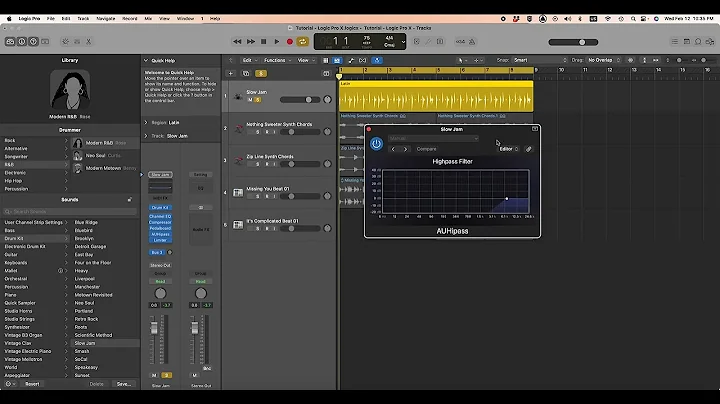Select previous plugin preset arrow
720x404 pixels.
(393, 149)
